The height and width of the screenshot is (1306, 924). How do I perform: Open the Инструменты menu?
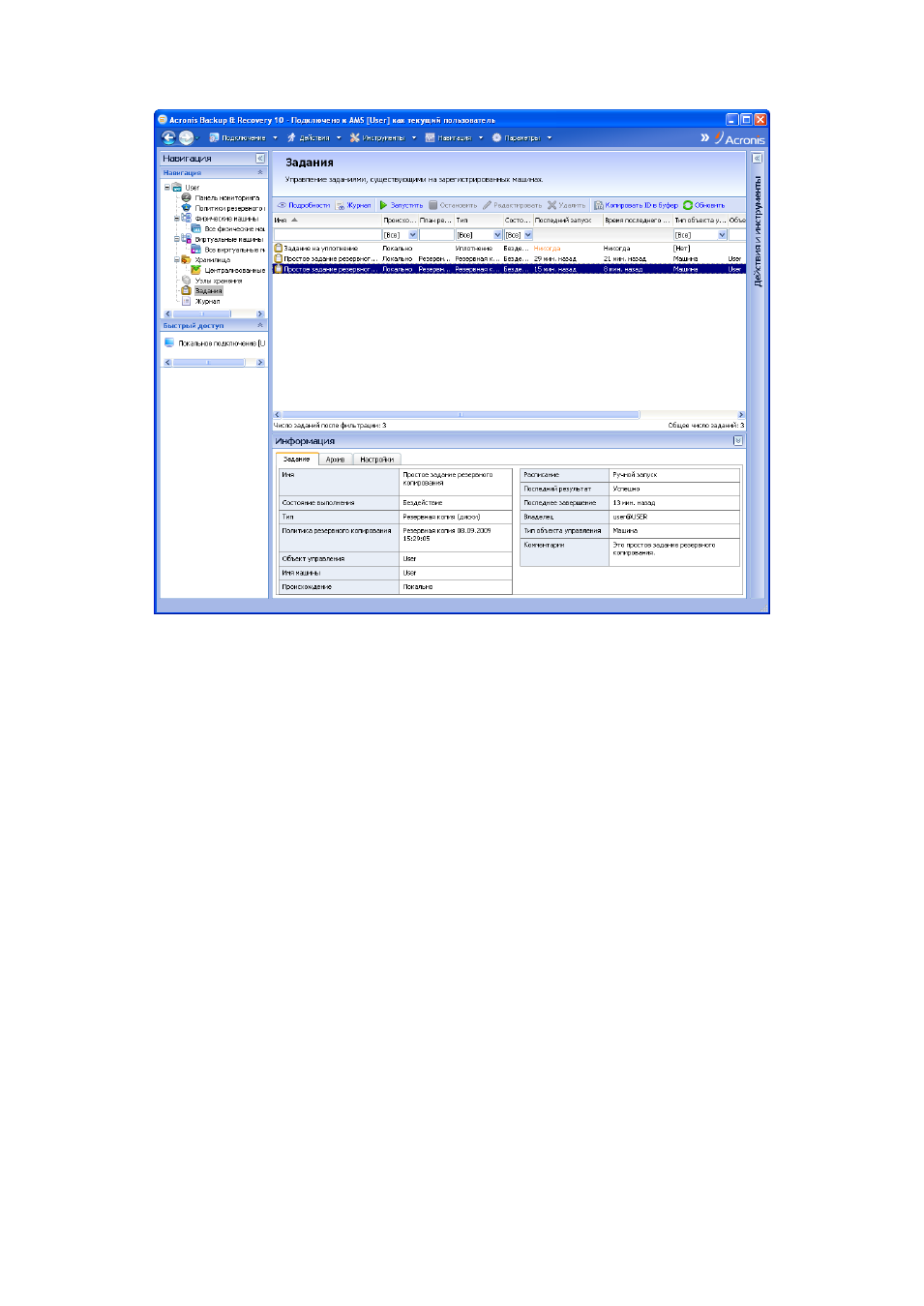pyautogui.click(x=382, y=137)
